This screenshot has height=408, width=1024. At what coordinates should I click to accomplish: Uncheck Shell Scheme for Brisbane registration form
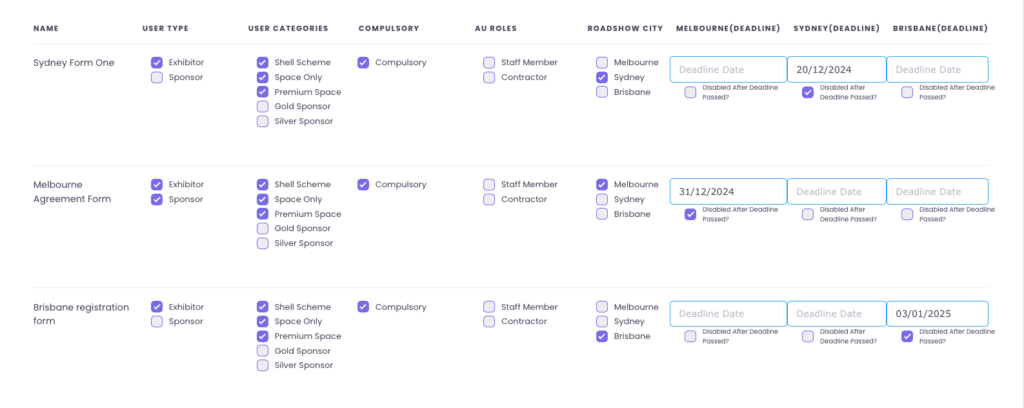click(262, 306)
